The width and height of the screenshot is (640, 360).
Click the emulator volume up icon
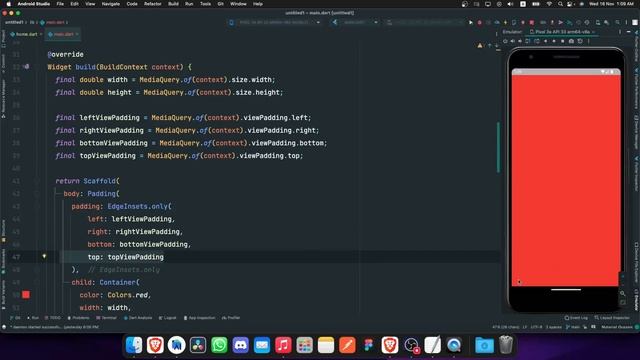513,41
